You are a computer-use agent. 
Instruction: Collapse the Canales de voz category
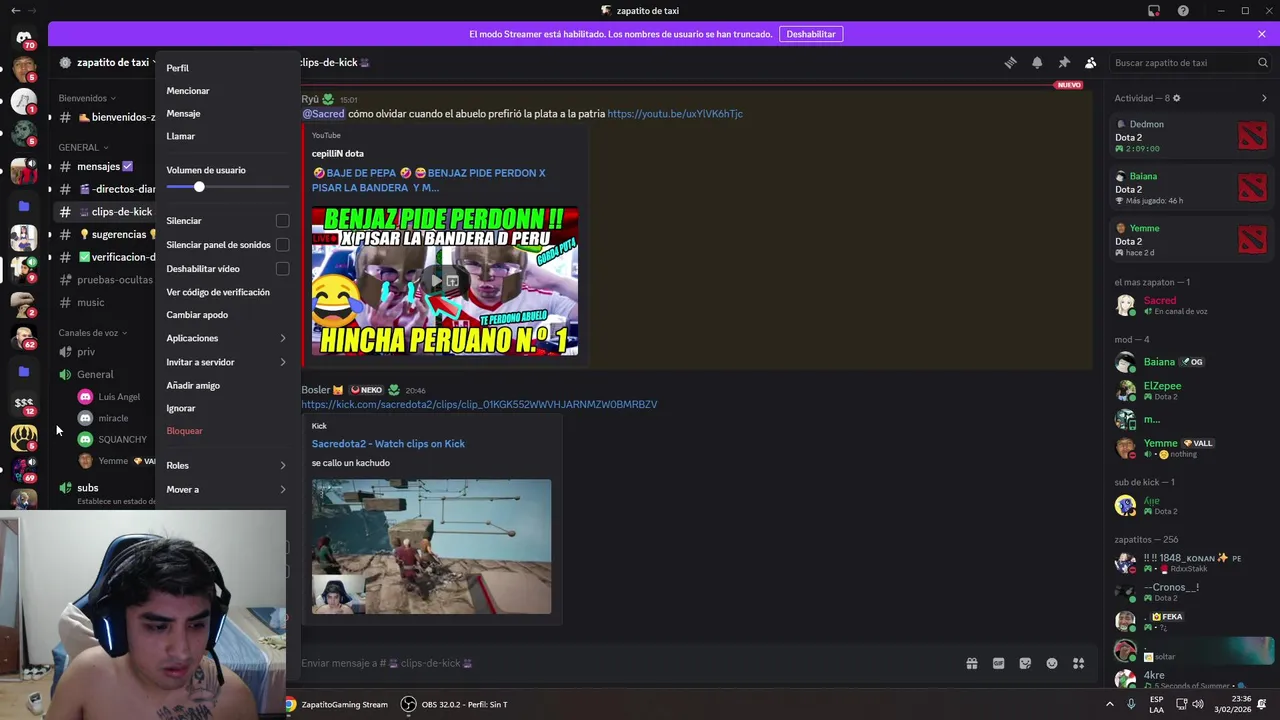tap(93, 332)
